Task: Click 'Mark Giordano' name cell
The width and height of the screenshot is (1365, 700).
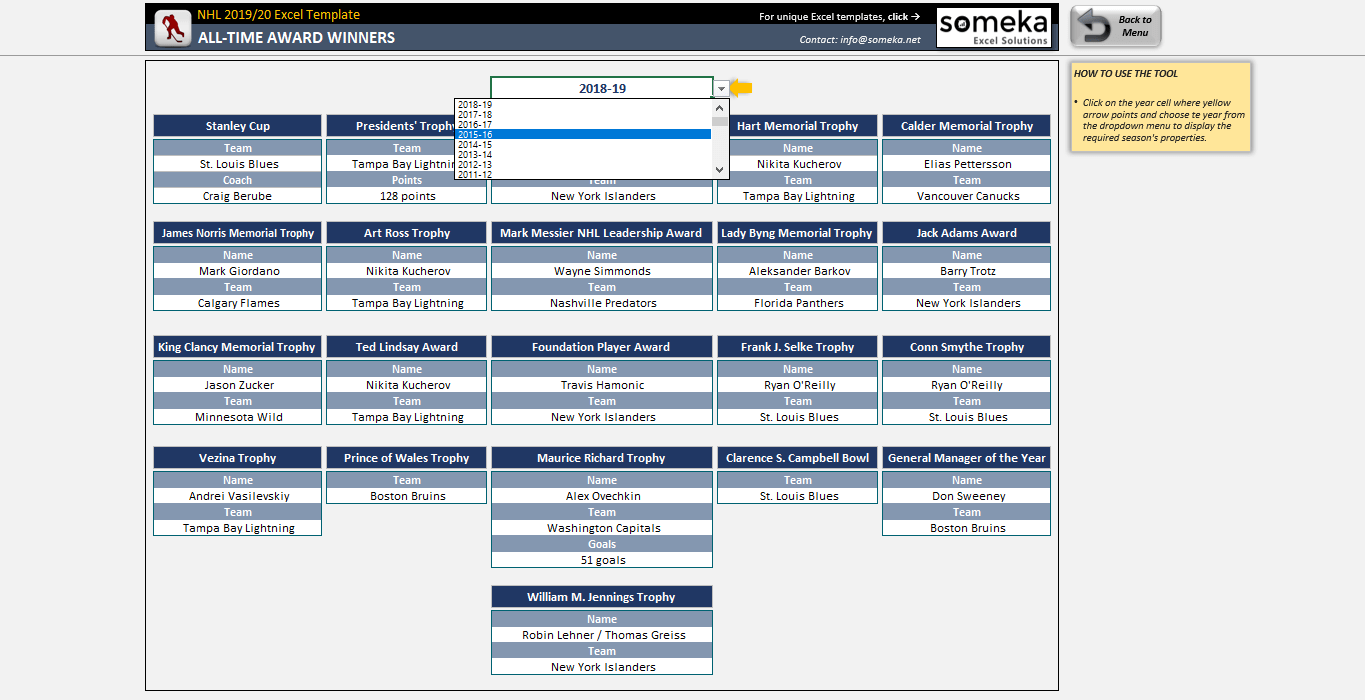Action: 238,271
